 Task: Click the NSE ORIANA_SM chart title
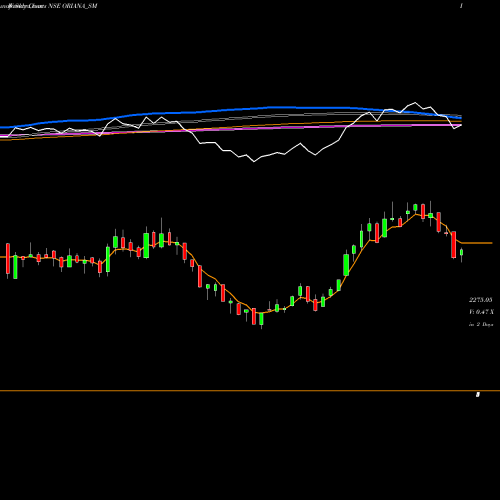point(73,6)
